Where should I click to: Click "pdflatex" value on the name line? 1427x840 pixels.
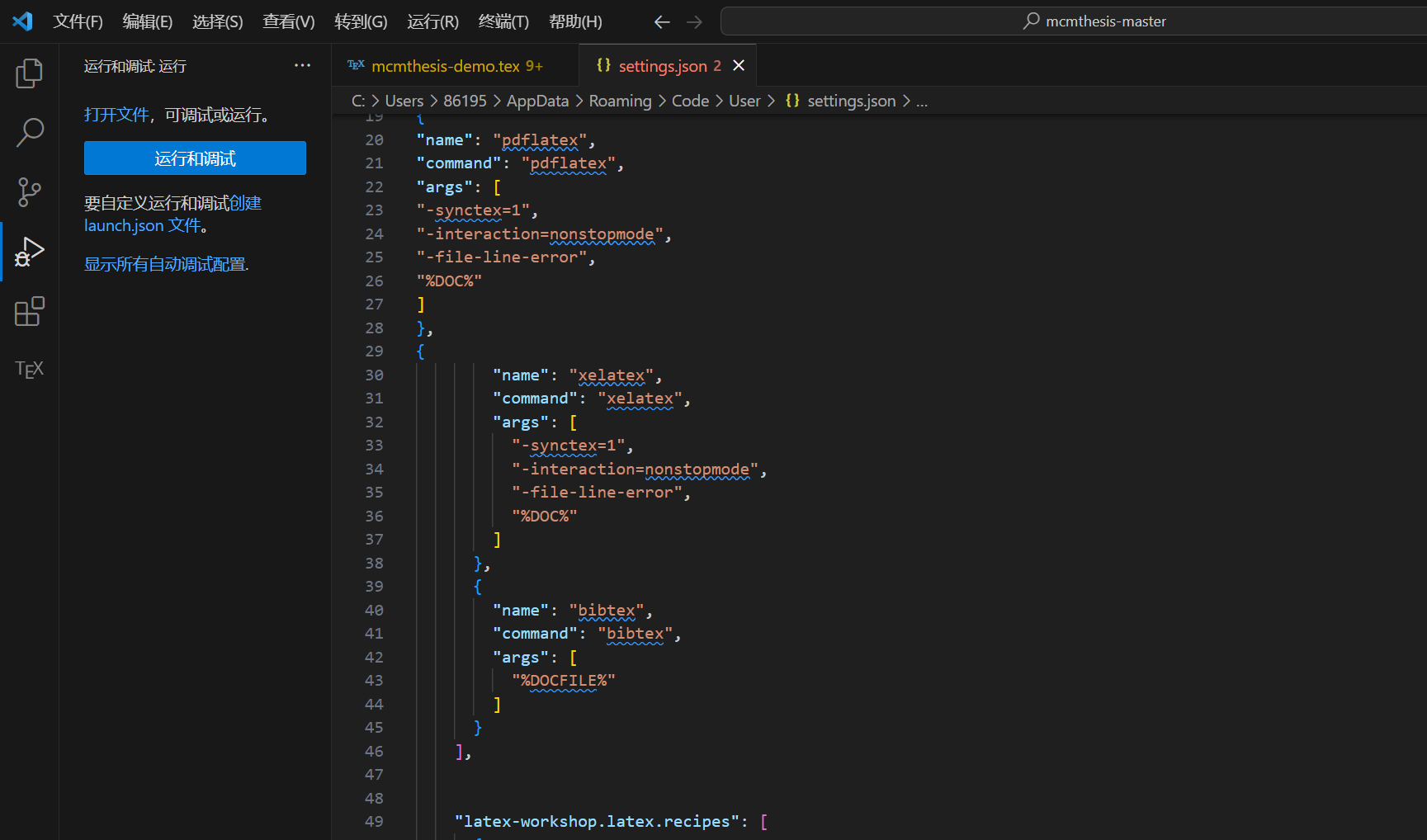[x=540, y=140]
